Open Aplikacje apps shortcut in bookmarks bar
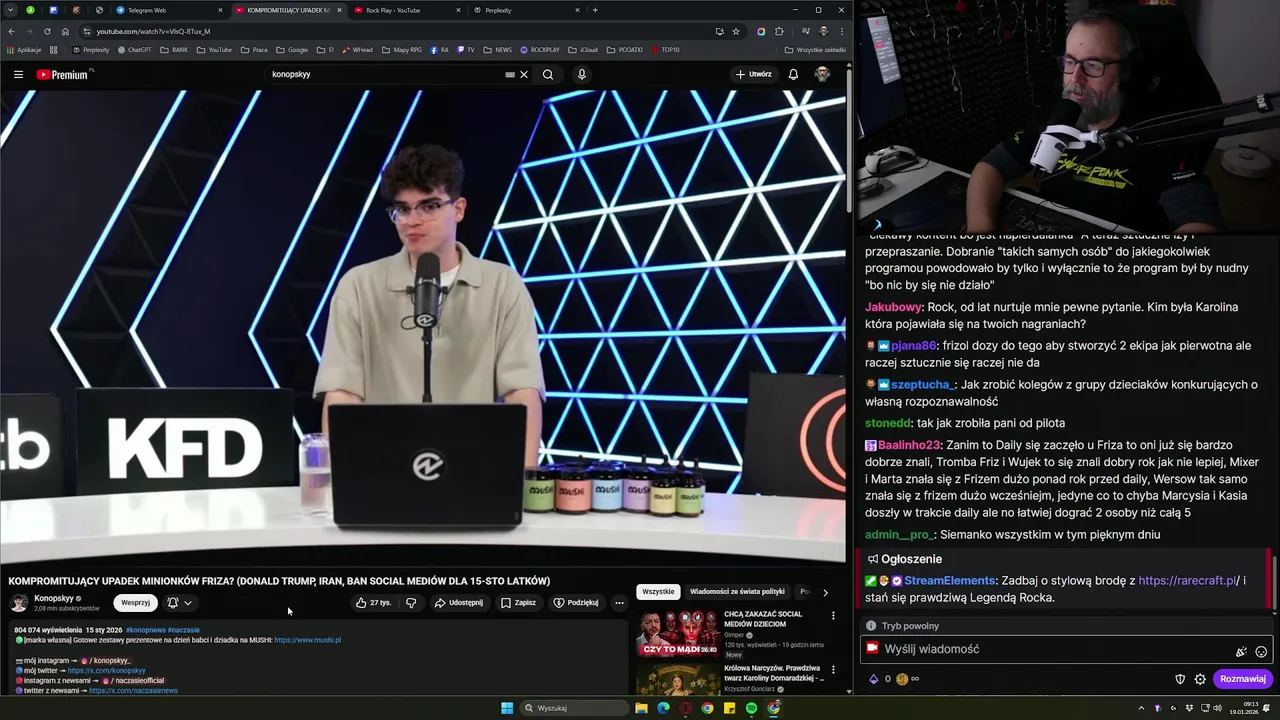Viewport: 1280px width, 720px height. (24, 49)
